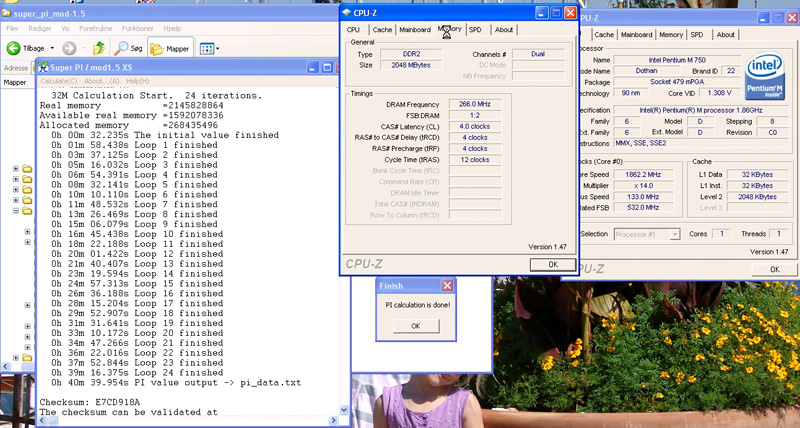Click the PI value output pi_data.txt line
This screenshot has height=428, width=800.
[176, 383]
